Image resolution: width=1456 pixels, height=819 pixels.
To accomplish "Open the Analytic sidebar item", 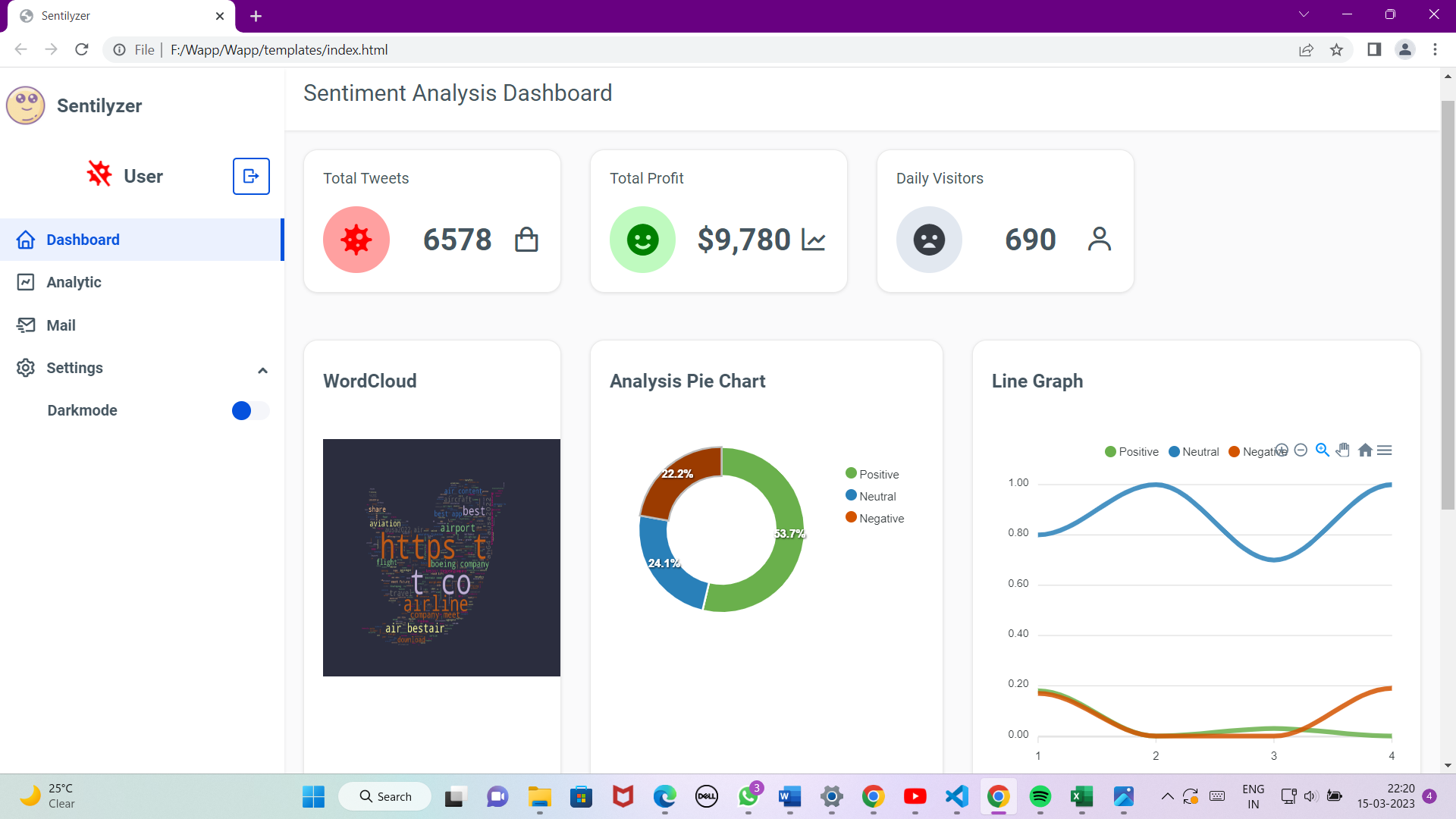I will point(74,282).
